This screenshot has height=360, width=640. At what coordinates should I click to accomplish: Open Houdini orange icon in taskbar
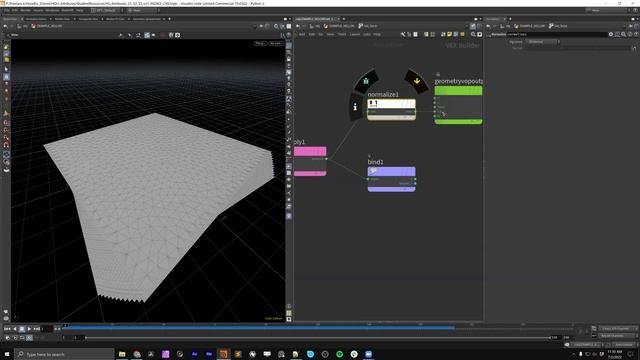223,354
